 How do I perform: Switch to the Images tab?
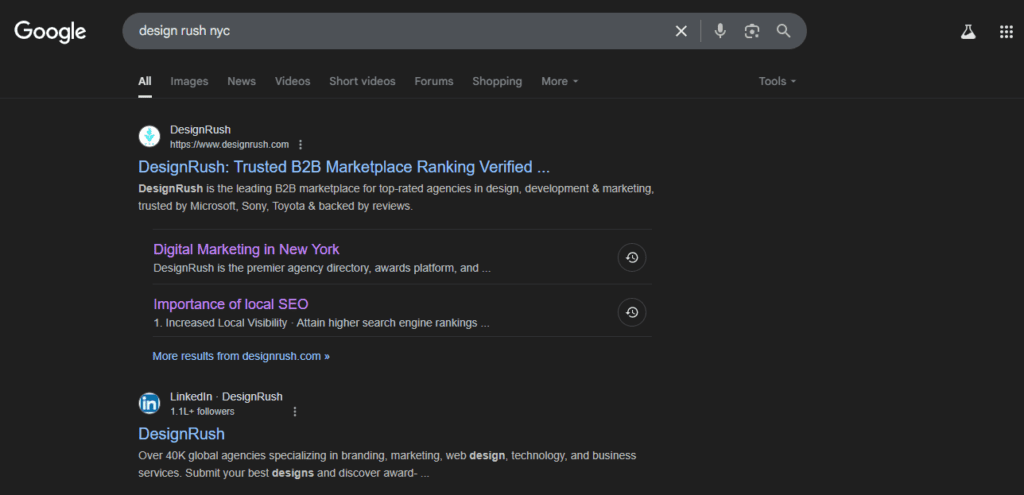189,81
